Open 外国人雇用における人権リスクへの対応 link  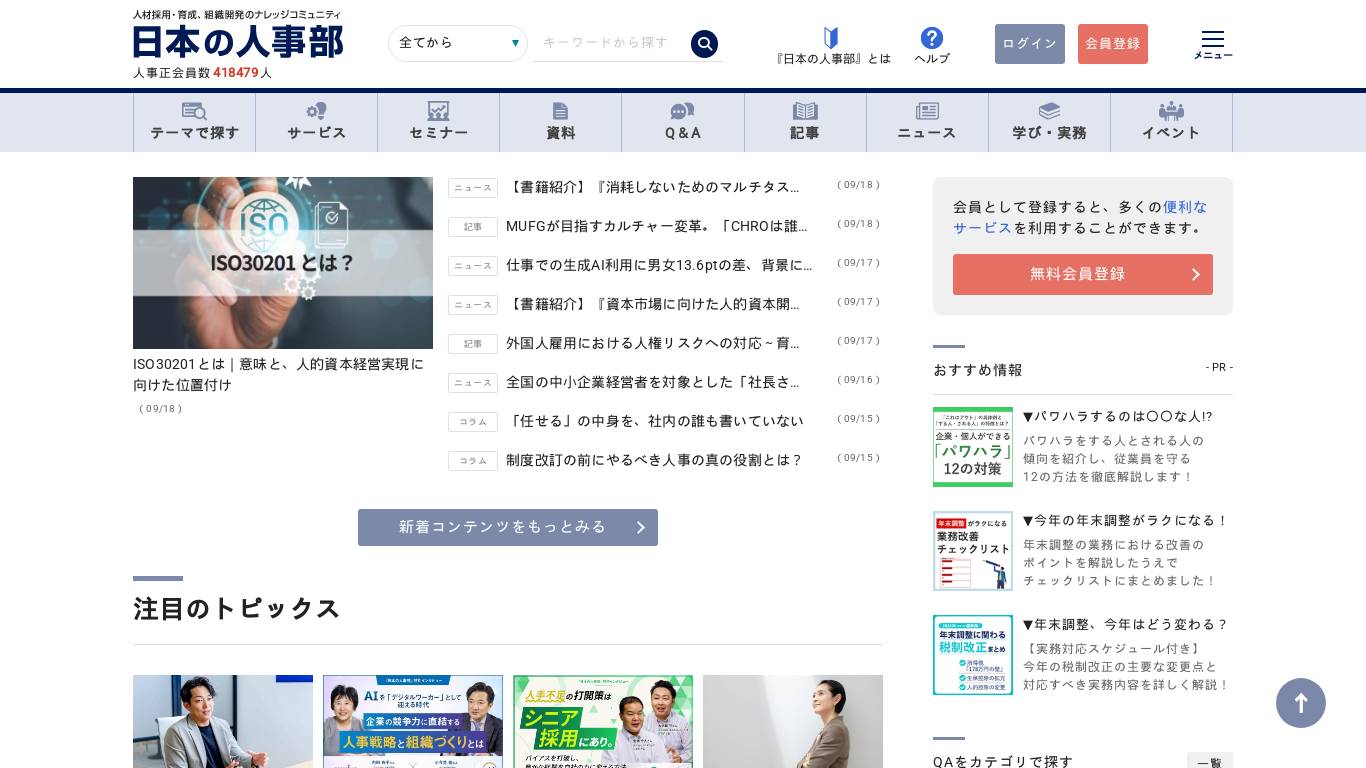653,343
